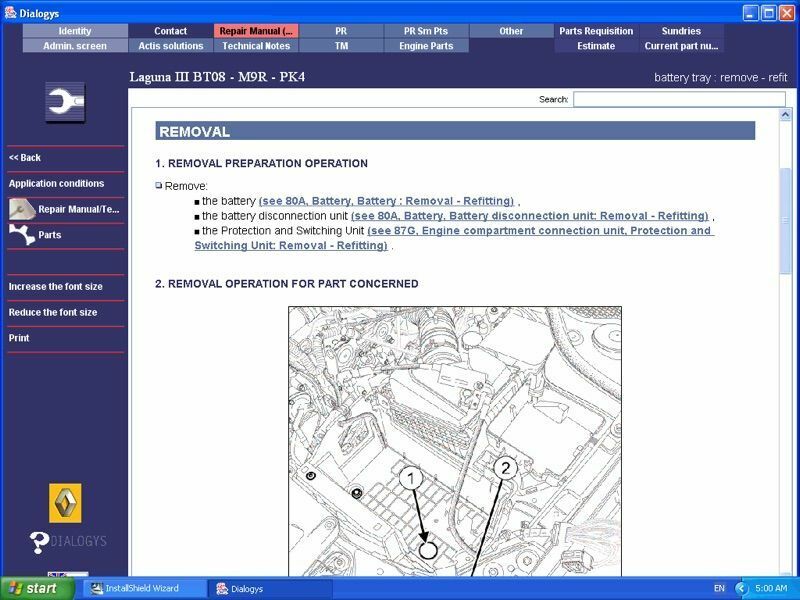Open Repair Manual/Te... in the sidebar
The image size is (800, 600).
(79, 209)
